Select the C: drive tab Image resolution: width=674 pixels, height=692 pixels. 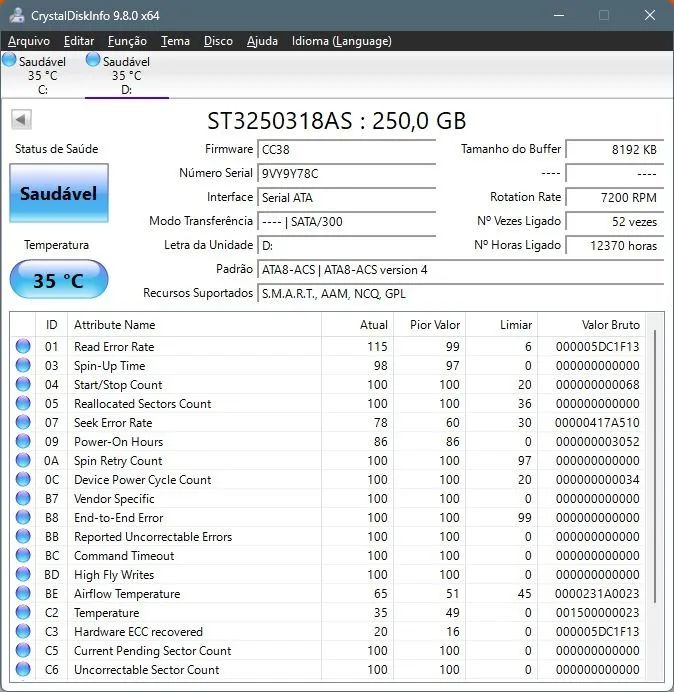point(42,75)
